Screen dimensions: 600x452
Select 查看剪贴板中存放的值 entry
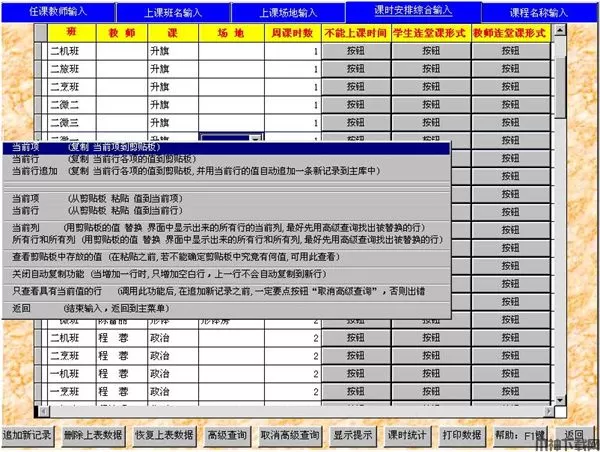click(x=226, y=257)
